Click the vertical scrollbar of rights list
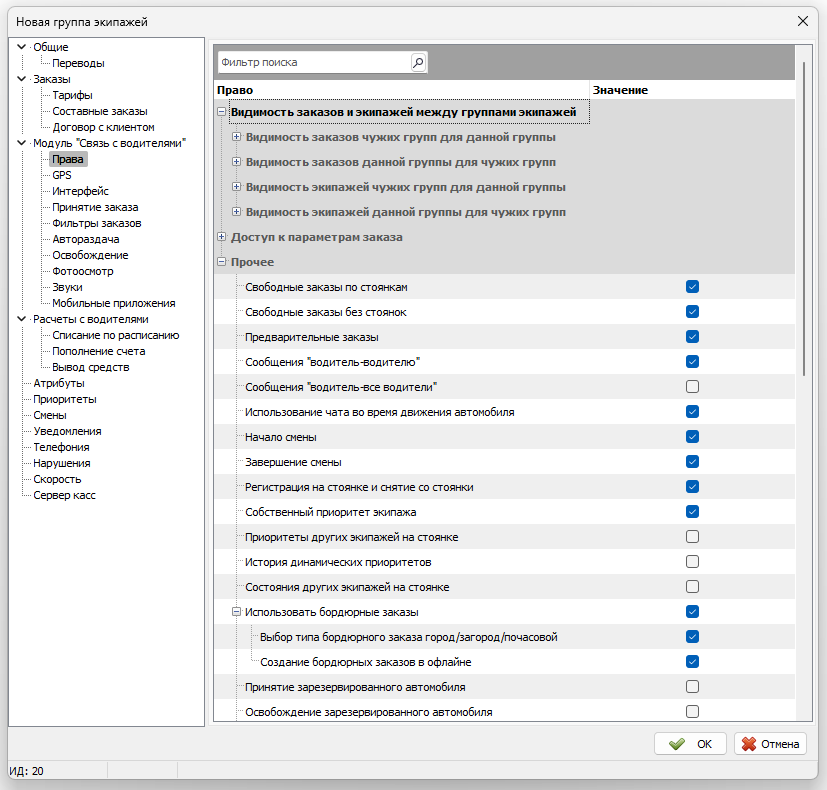 coord(804,219)
